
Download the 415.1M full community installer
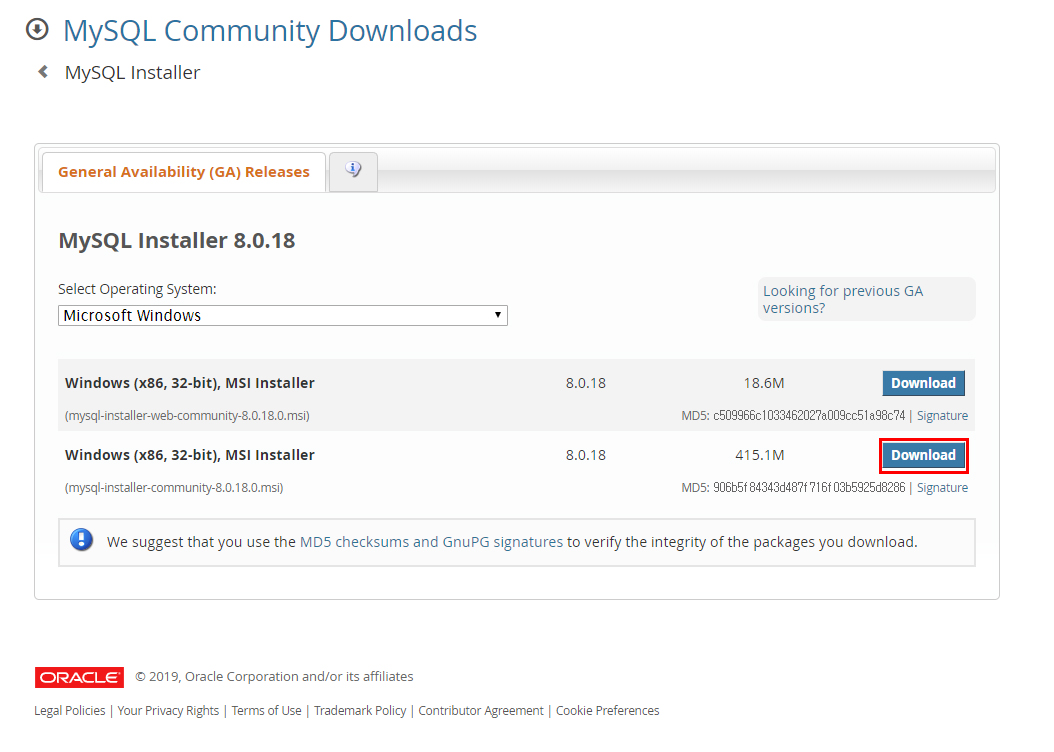click(923, 456)
